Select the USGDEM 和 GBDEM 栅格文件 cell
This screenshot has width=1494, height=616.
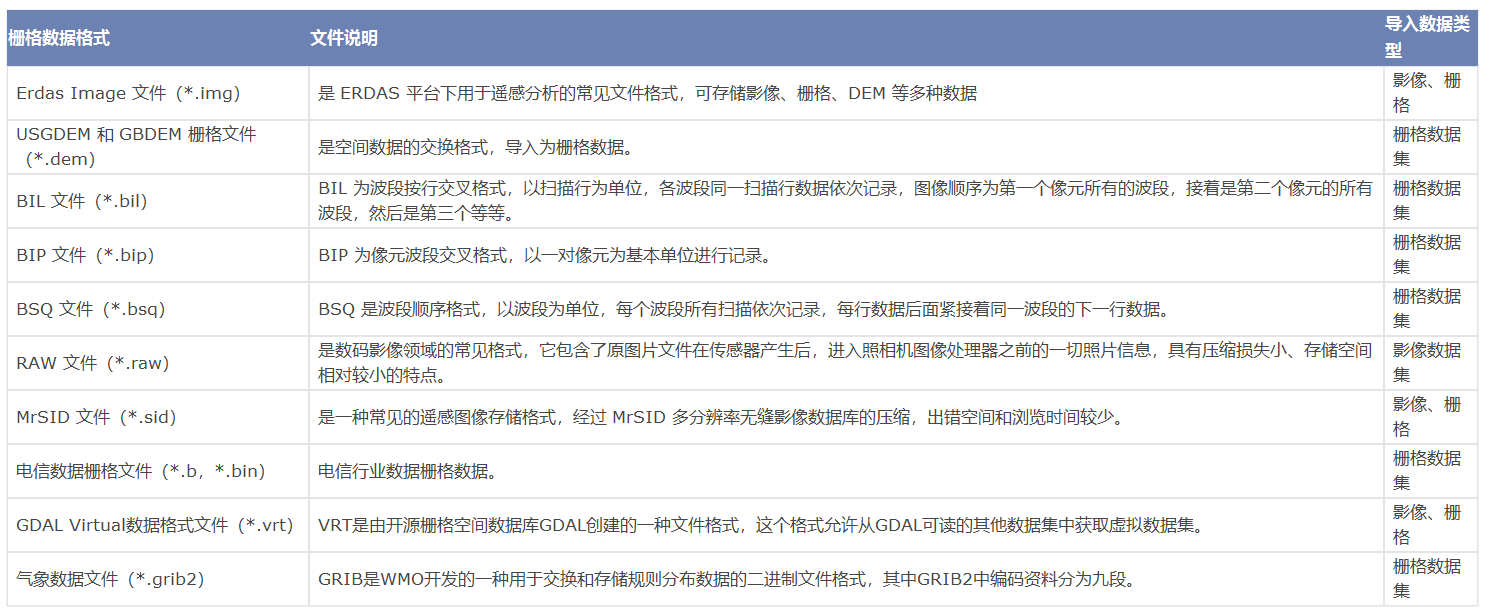coord(158,147)
